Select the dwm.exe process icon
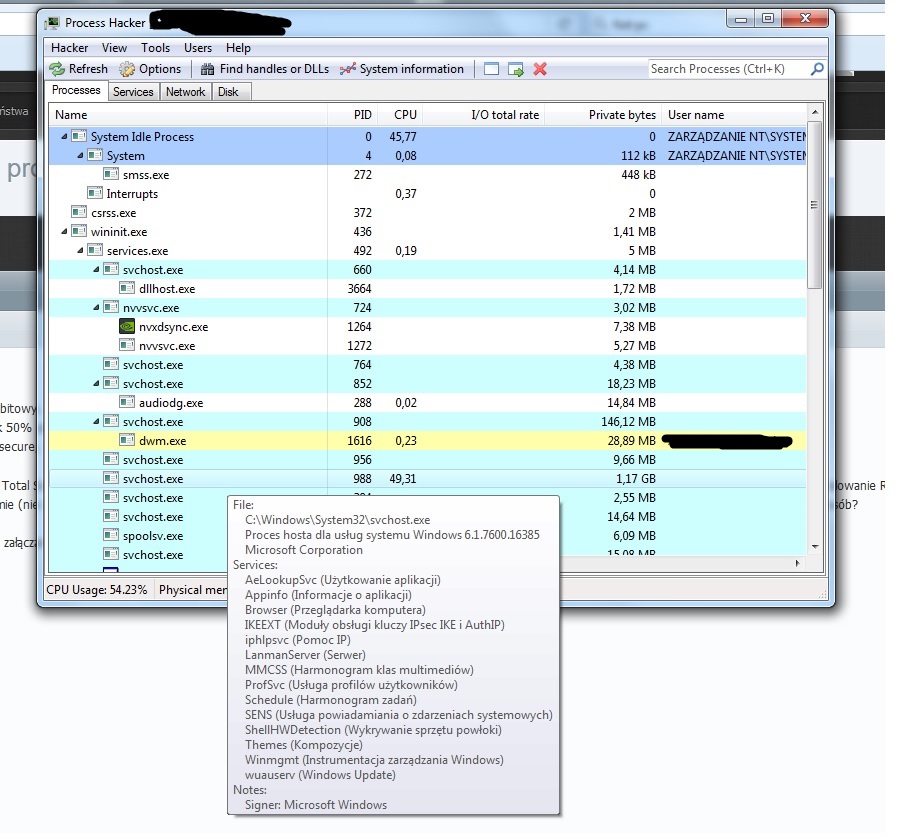This screenshot has height=839, width=915. pyautogui.click(x=127, y=440)
